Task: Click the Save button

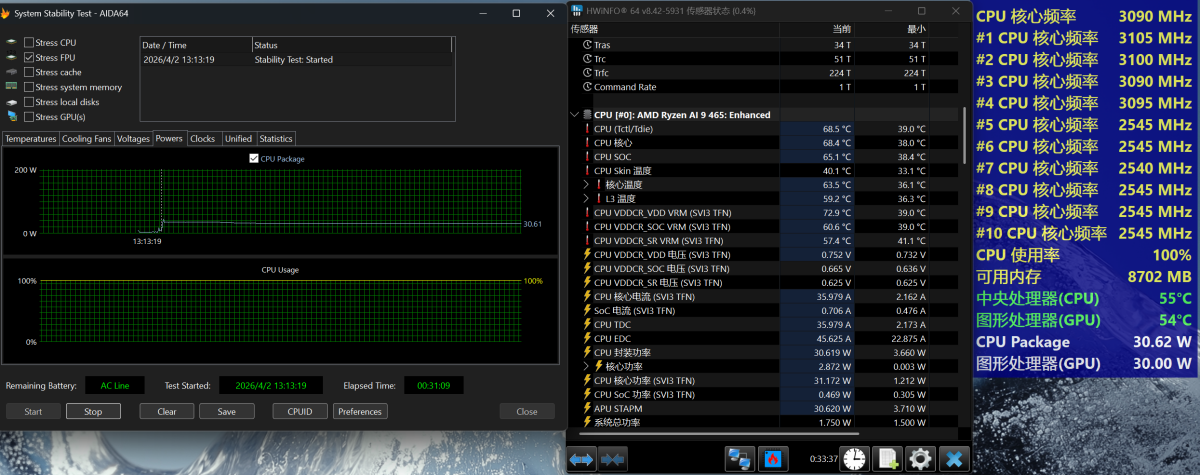Action: (x=227, y=411)
